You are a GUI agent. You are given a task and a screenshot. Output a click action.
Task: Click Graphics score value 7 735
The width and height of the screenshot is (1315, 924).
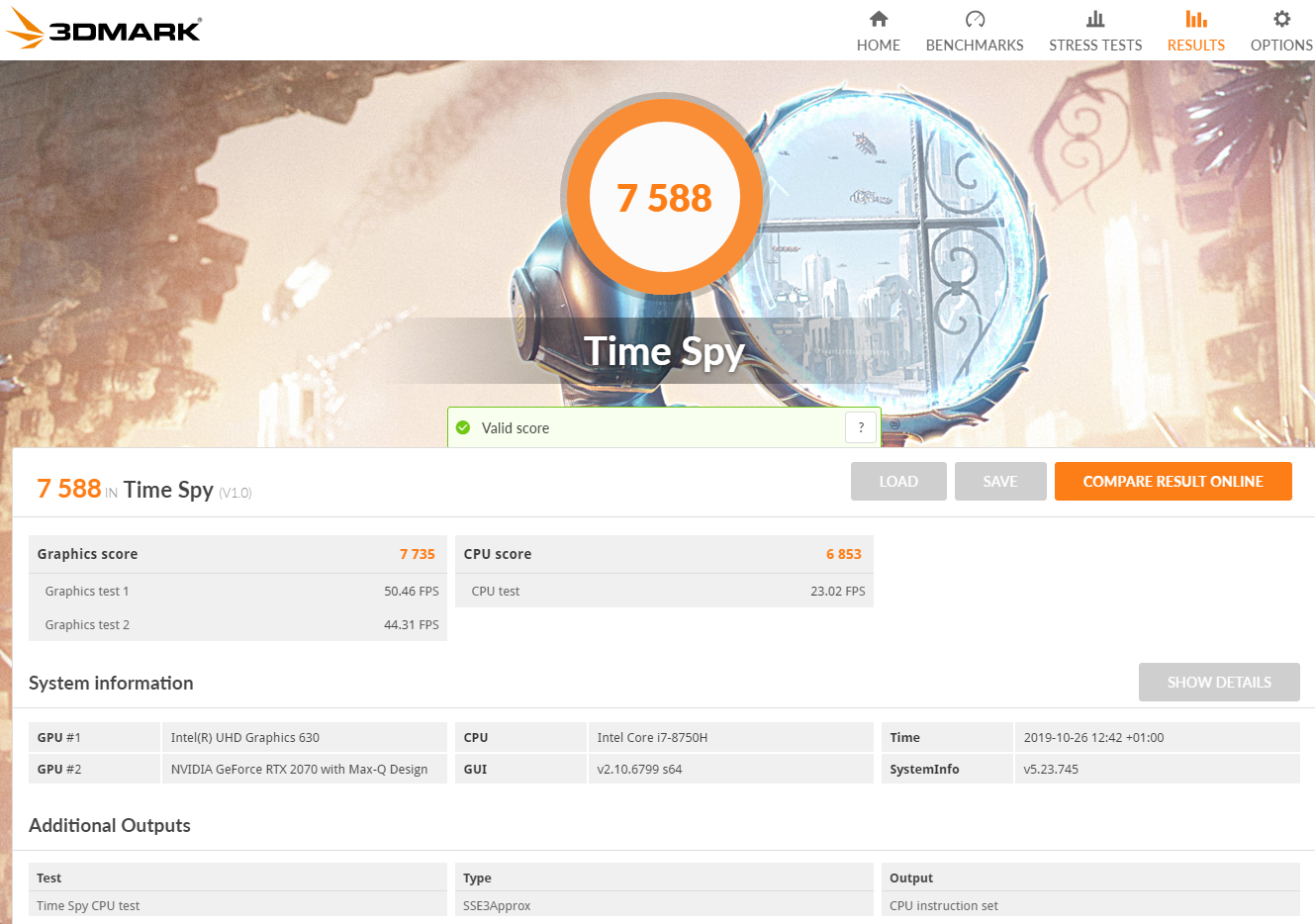(418, 554)
